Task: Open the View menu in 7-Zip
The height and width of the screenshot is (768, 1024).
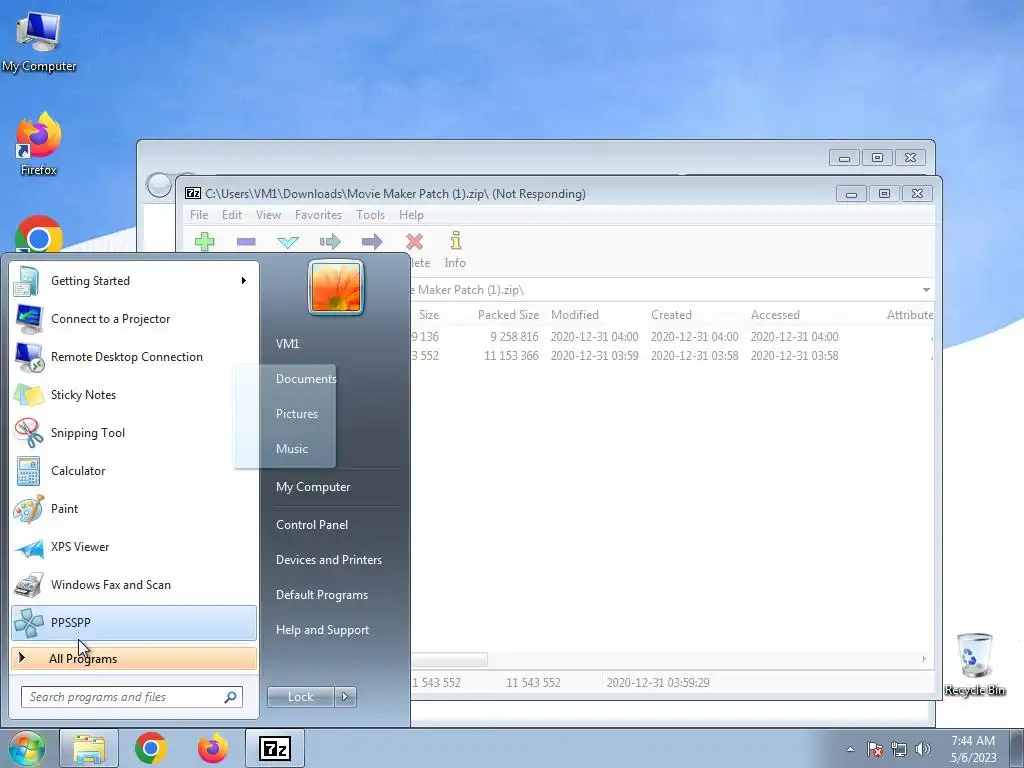Action: pos(268,215)
